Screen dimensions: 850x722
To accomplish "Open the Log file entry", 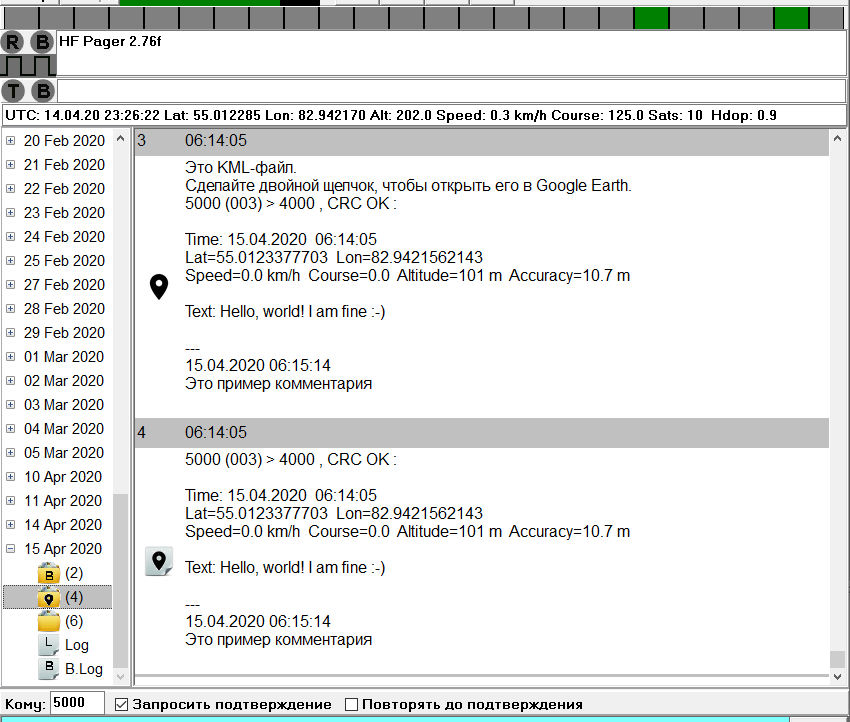I will point(49,645).
